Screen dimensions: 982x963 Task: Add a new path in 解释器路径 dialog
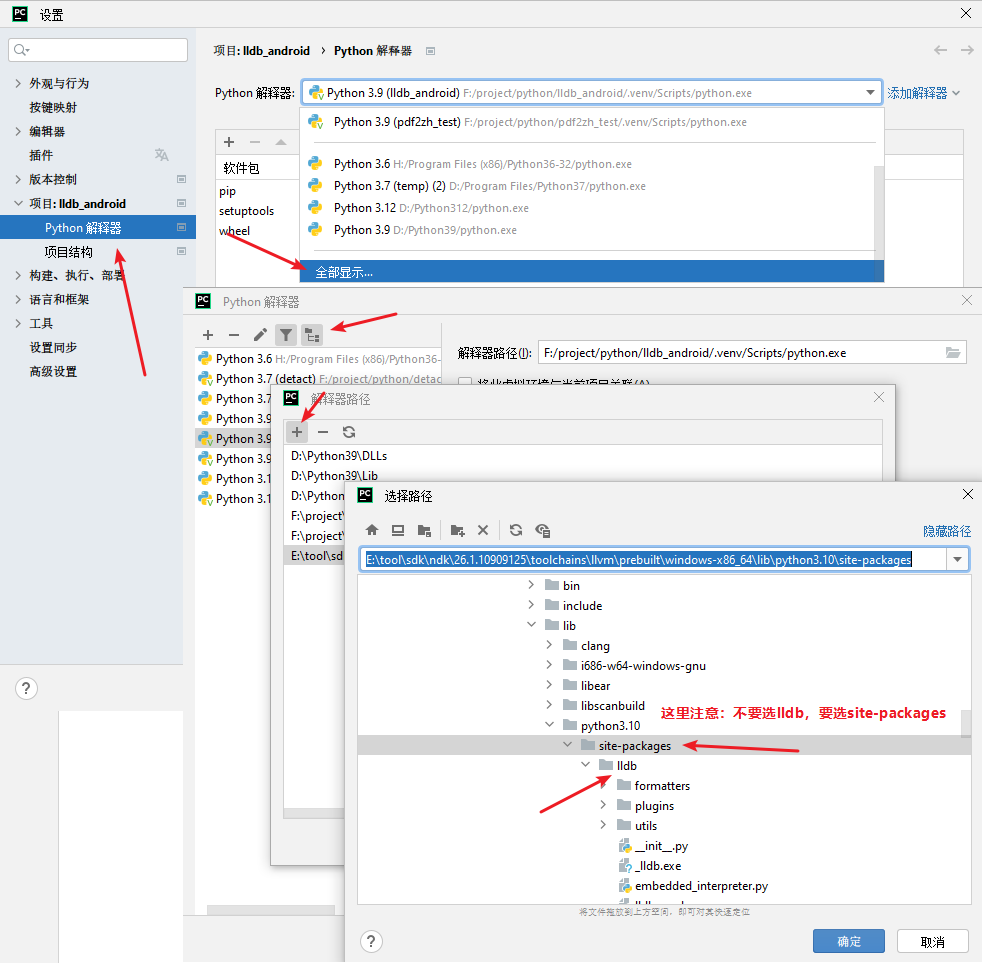297,432
